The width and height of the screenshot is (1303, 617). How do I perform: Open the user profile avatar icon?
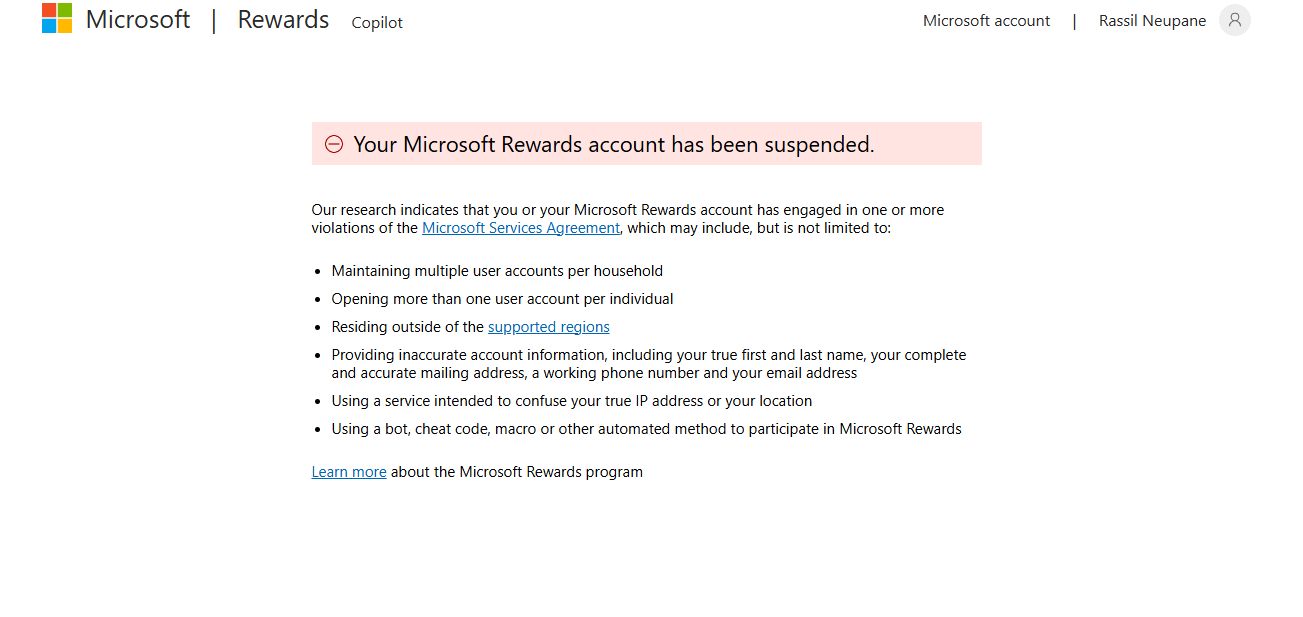(1234, 20)
